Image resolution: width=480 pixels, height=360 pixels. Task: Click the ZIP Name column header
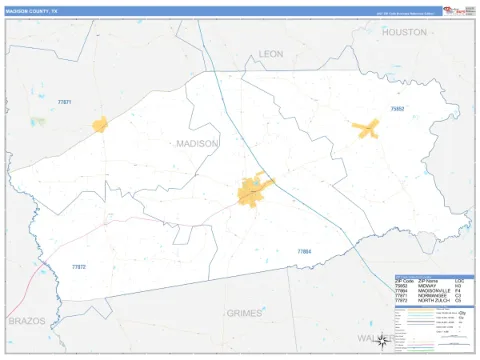(x=428, y=281)
